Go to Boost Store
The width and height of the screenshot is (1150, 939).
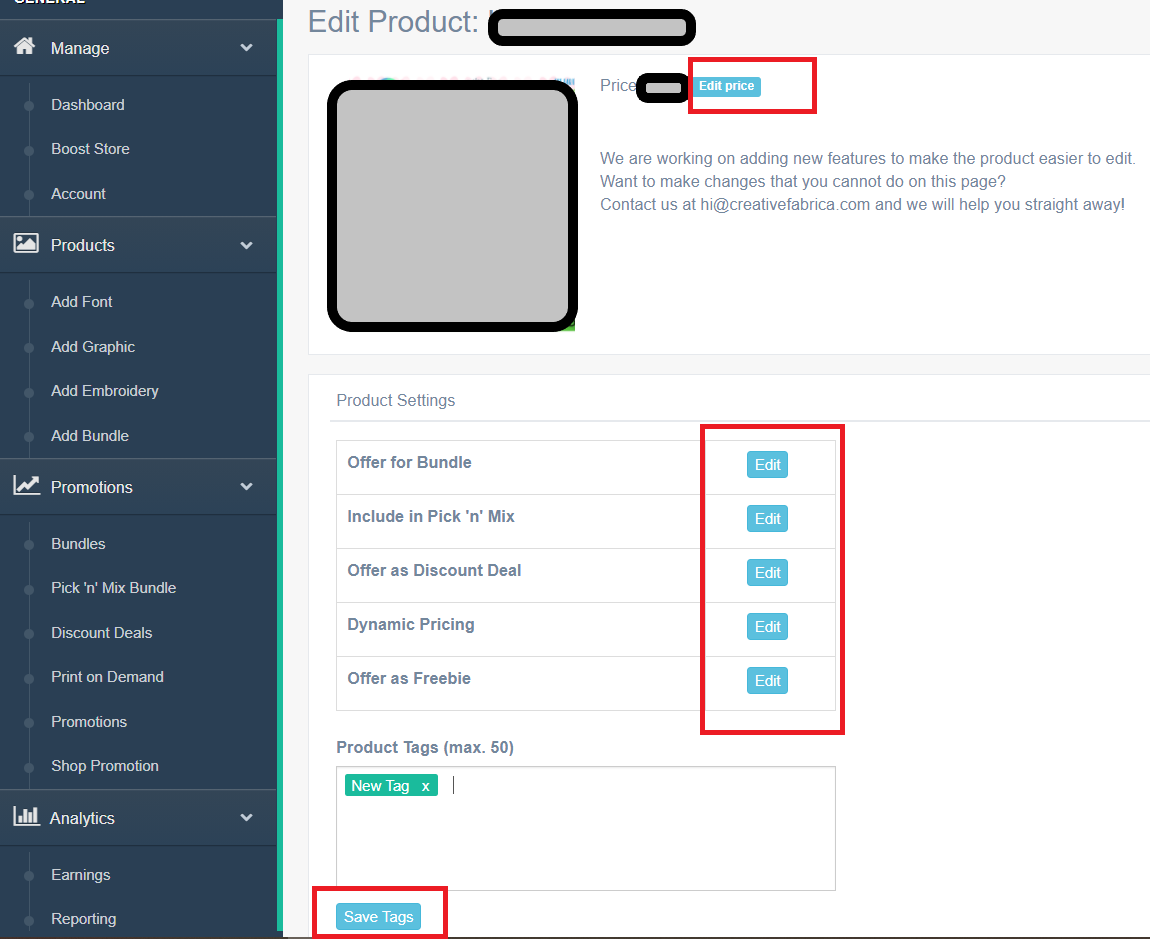(90, 149)
